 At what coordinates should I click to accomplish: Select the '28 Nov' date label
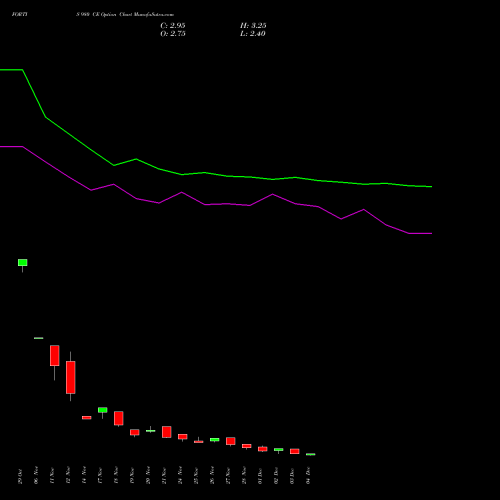click(x=245, y=475)
